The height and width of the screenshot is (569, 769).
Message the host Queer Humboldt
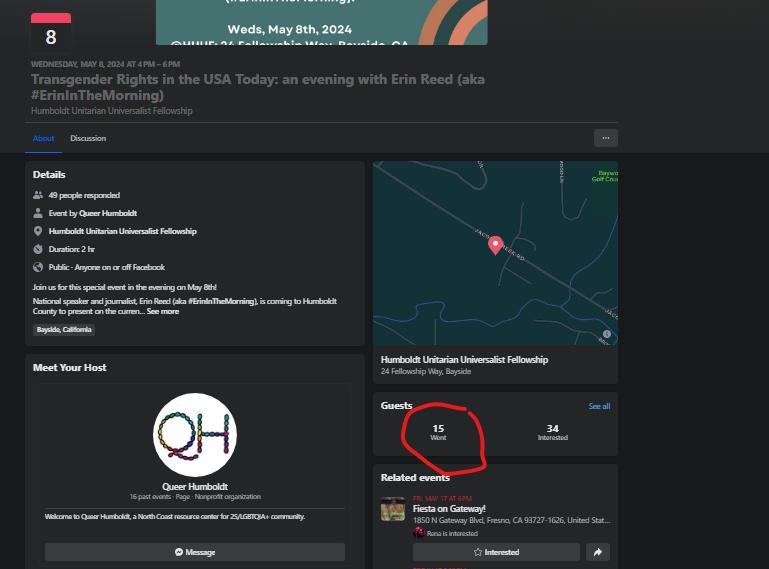pyautogui.click(x=195, y=552)
